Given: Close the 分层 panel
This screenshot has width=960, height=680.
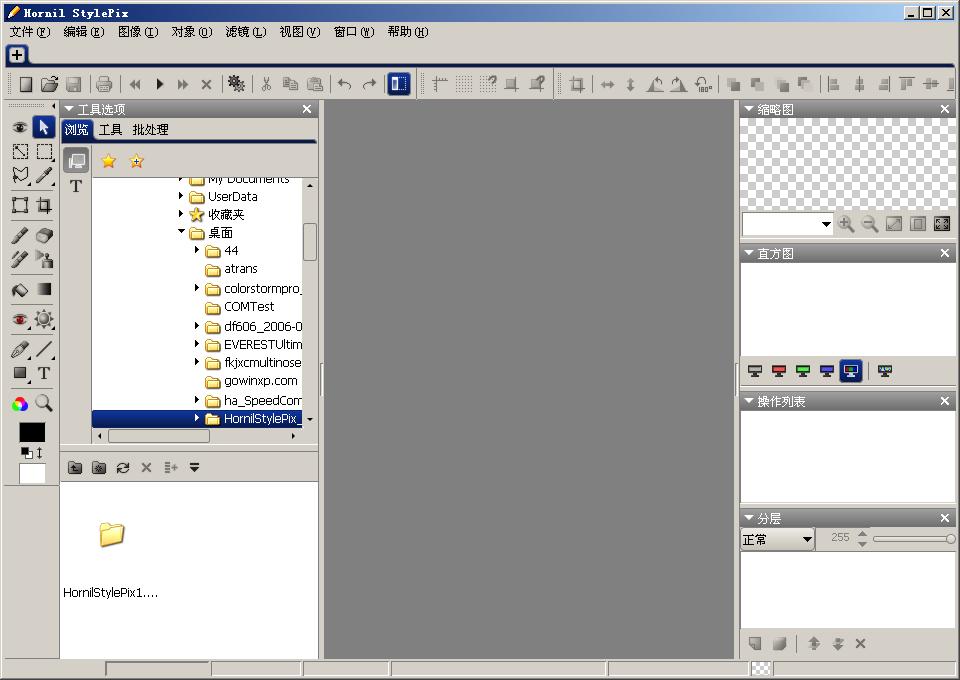Looking at the screenshot, I should tap(945, 518).
